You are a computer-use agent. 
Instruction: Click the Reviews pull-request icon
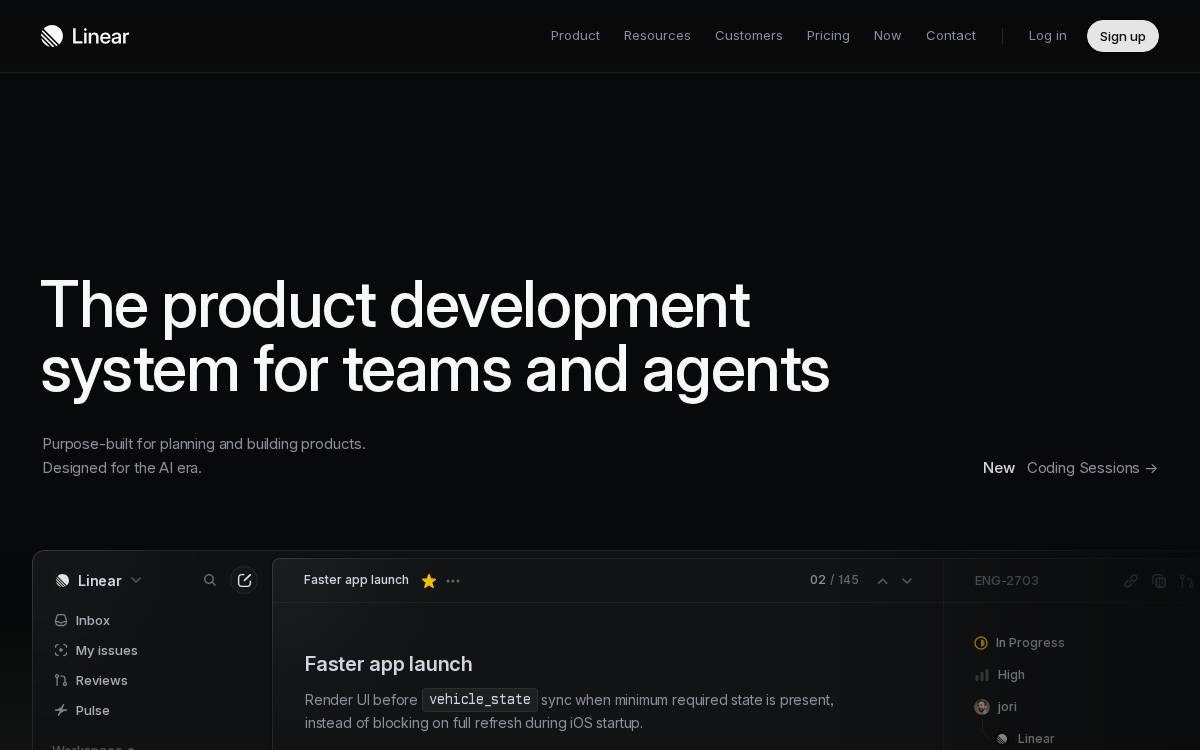click(61, 680)
